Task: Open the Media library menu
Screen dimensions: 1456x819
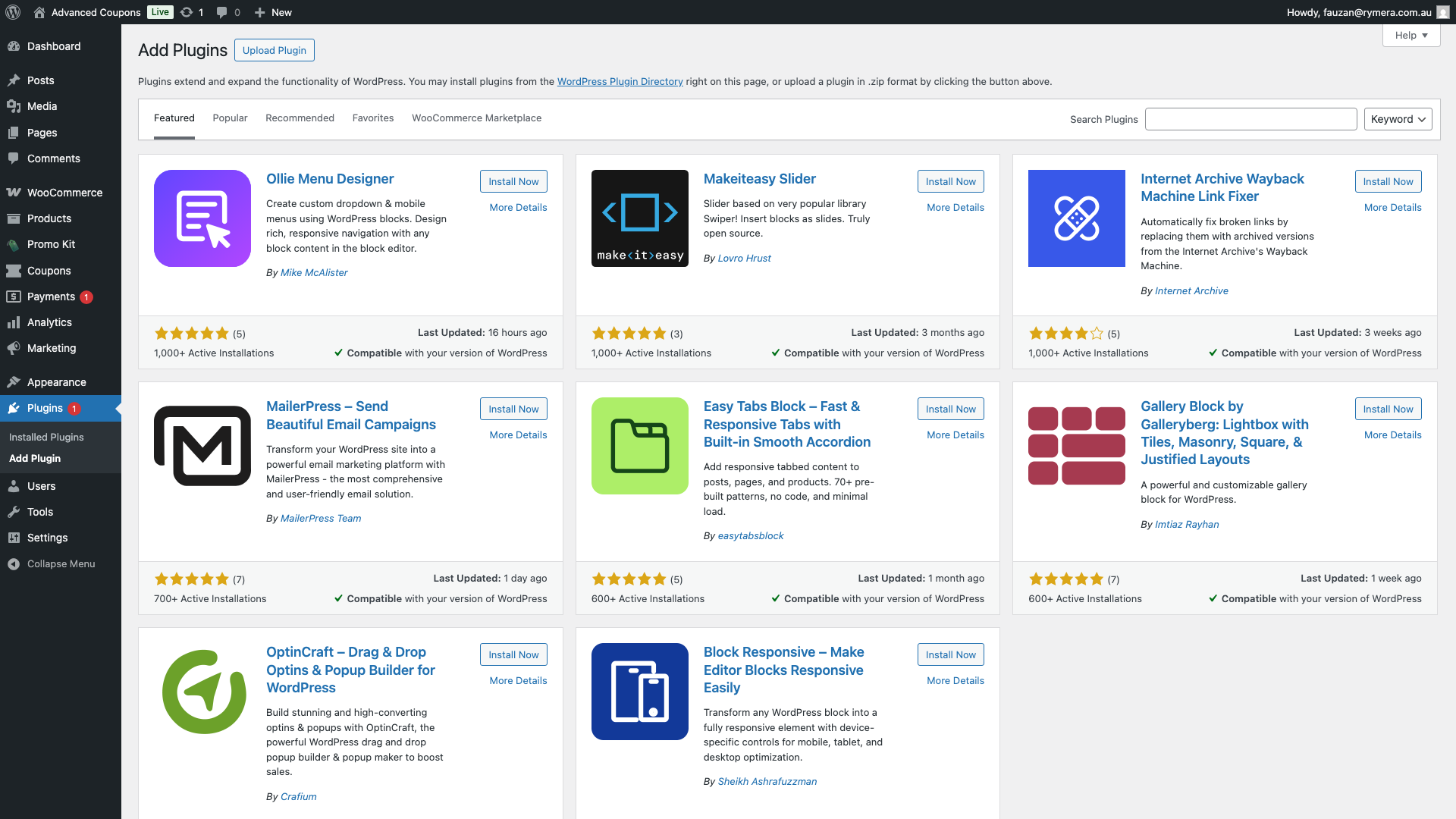Action: click(x=42, y=106)
